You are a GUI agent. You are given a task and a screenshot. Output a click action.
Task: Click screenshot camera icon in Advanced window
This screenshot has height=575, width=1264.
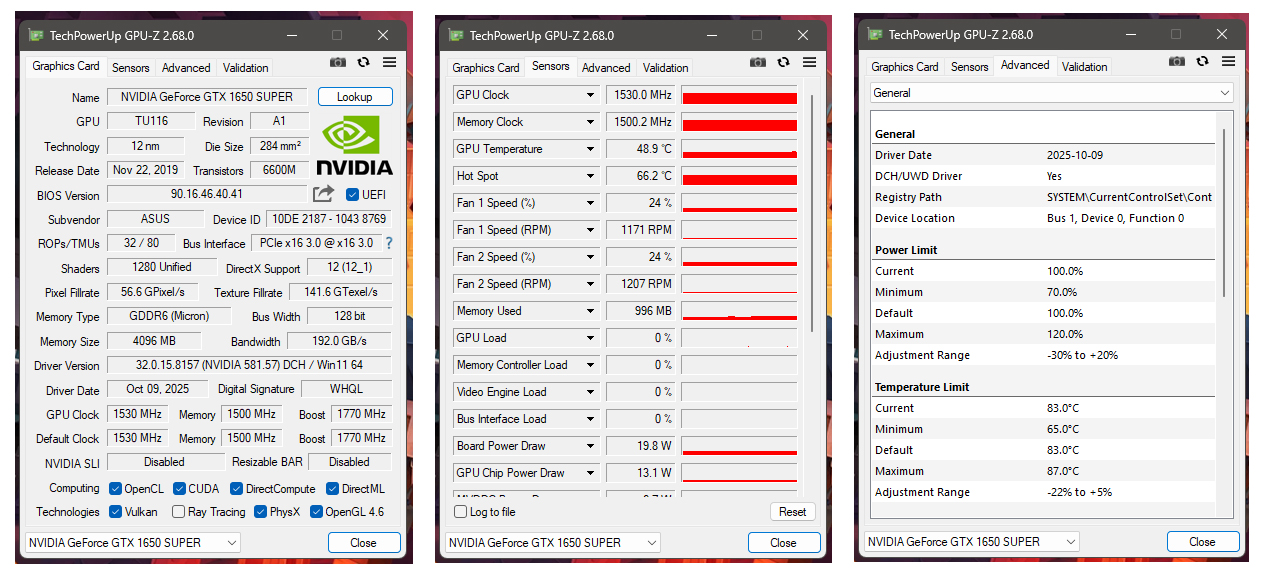click(x=1177, y=62)
